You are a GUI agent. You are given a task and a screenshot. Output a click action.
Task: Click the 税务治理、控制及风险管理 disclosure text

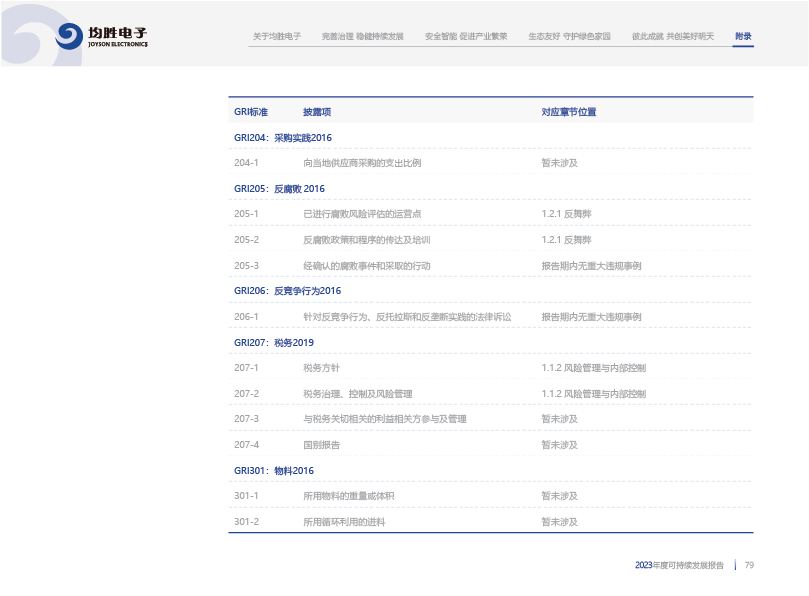[358, 394]
